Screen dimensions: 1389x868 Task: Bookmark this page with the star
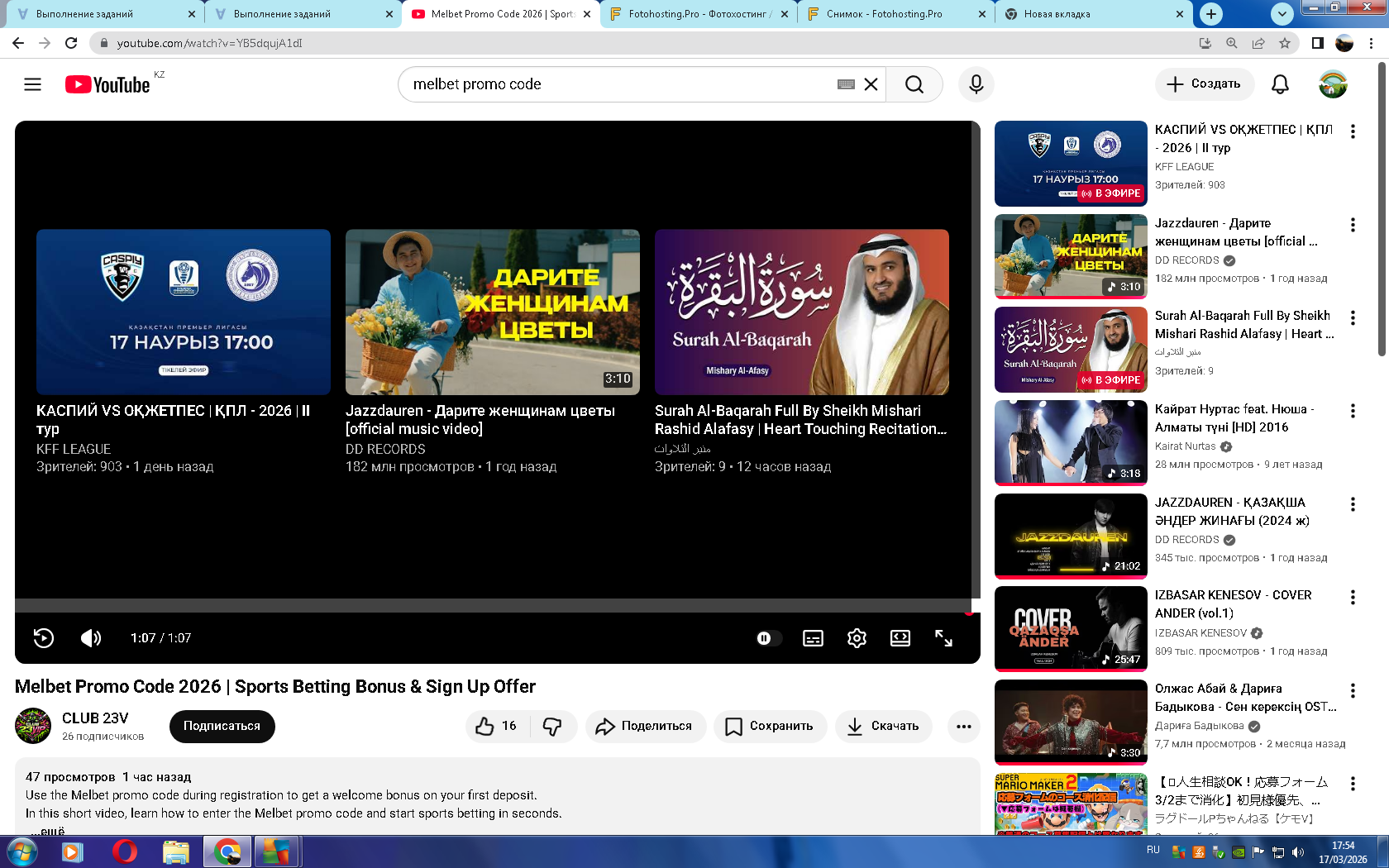[1285, 43]
